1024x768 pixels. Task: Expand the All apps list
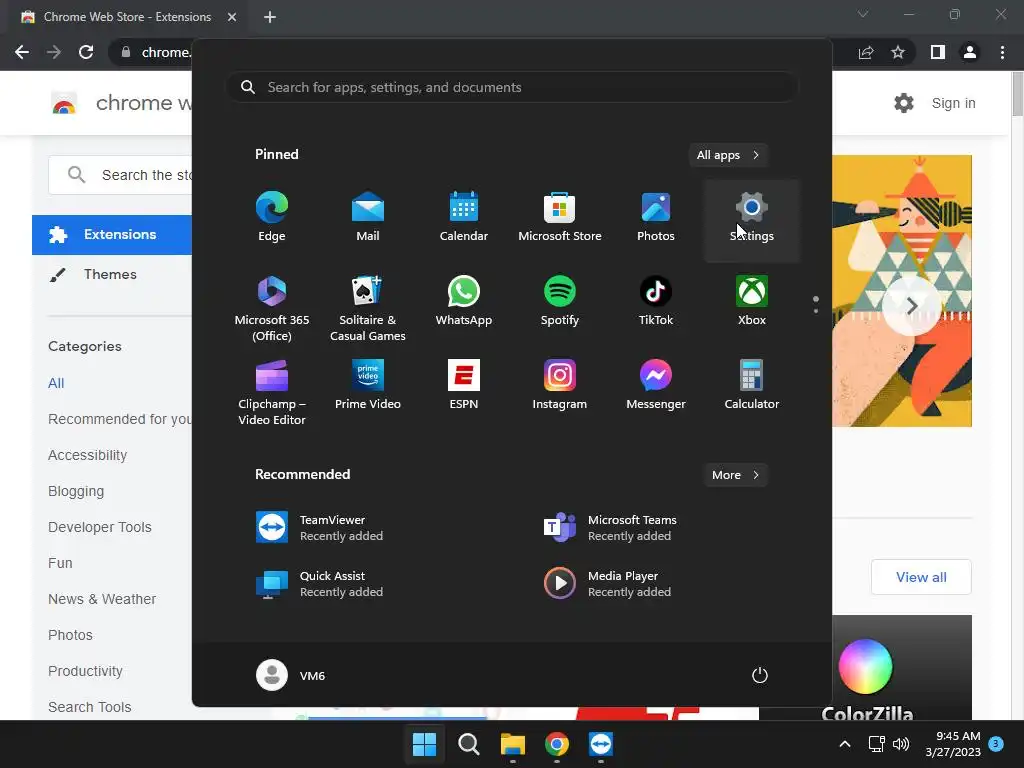click(x=728, y=155)
